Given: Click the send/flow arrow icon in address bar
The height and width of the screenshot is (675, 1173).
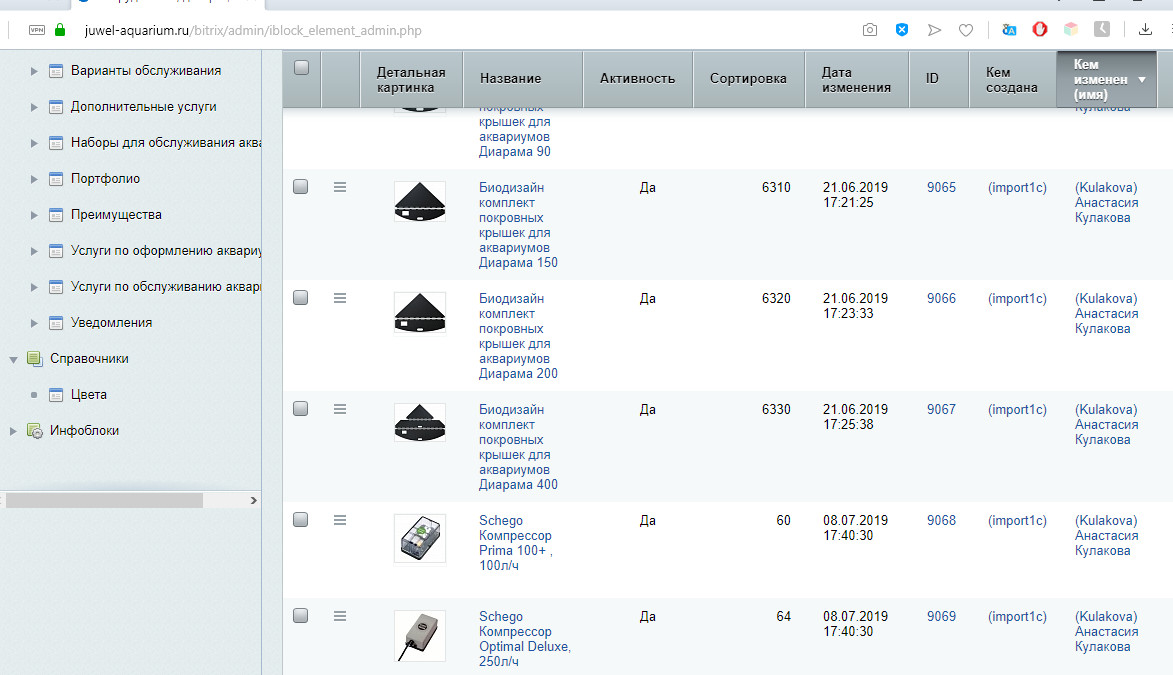Looking at the screenshot, I should (934, 30).
